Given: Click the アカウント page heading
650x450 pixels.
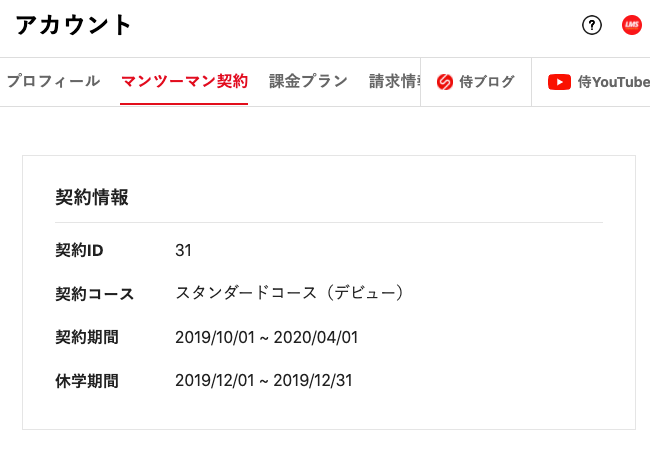Looking at the screenshot, I should tap(74, 26).
